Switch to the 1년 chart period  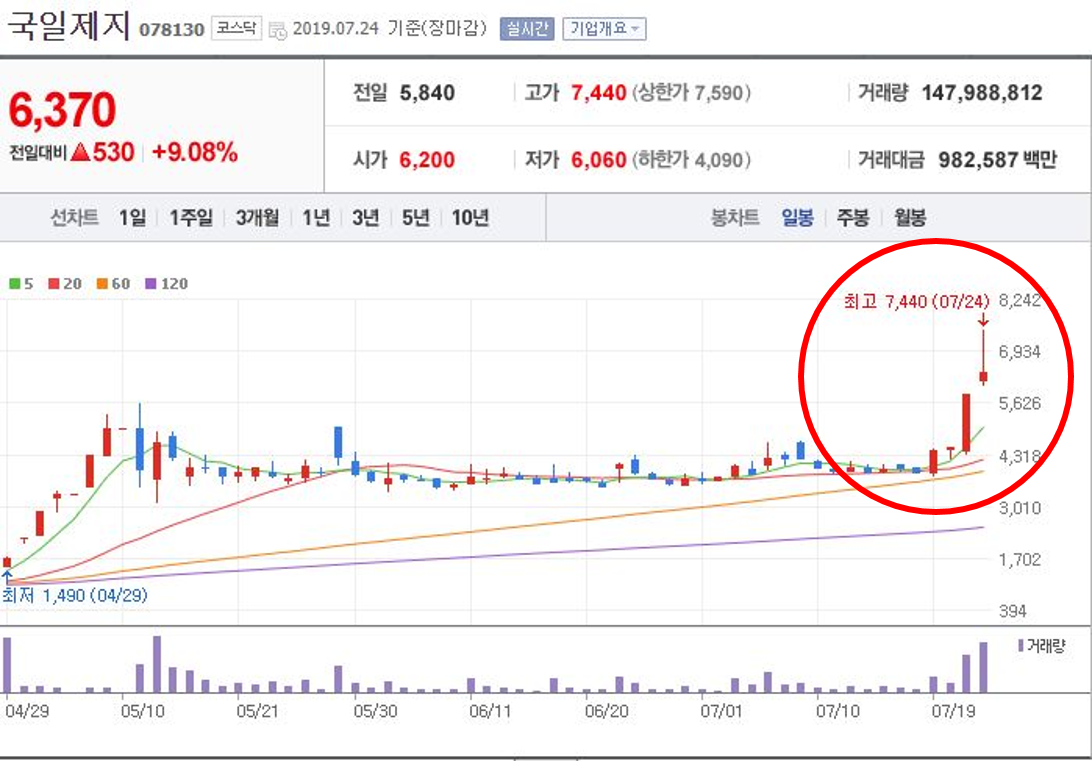pyautogui.click(x=316, y=218)
